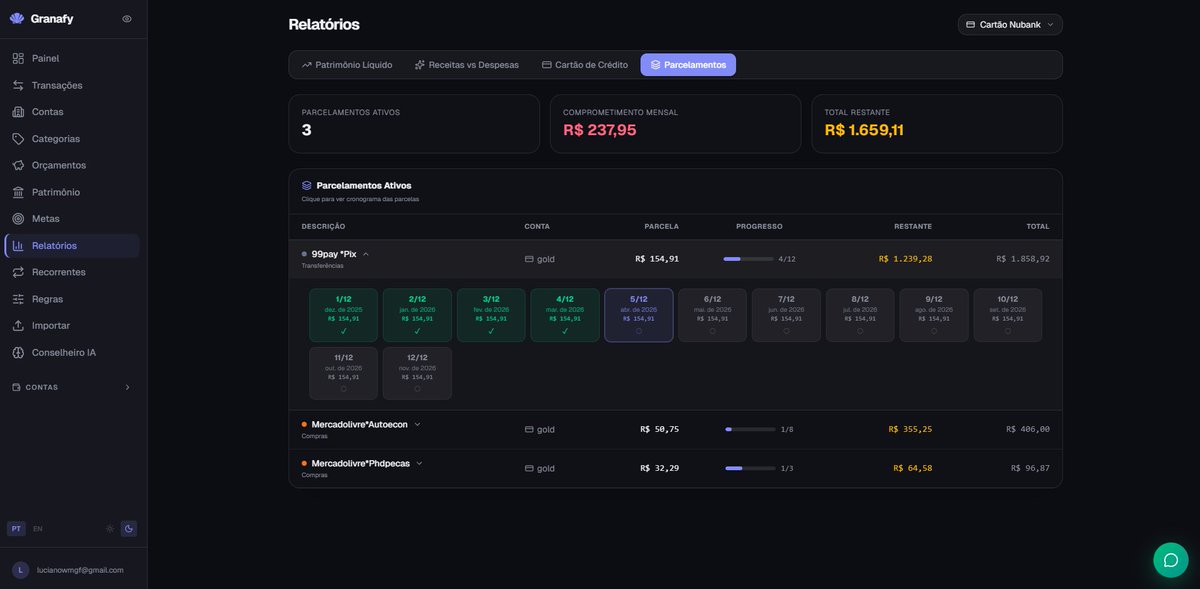Click gold card icon in 99pay row
This screenshot has width=1200, height=589.
pos(529,259)
